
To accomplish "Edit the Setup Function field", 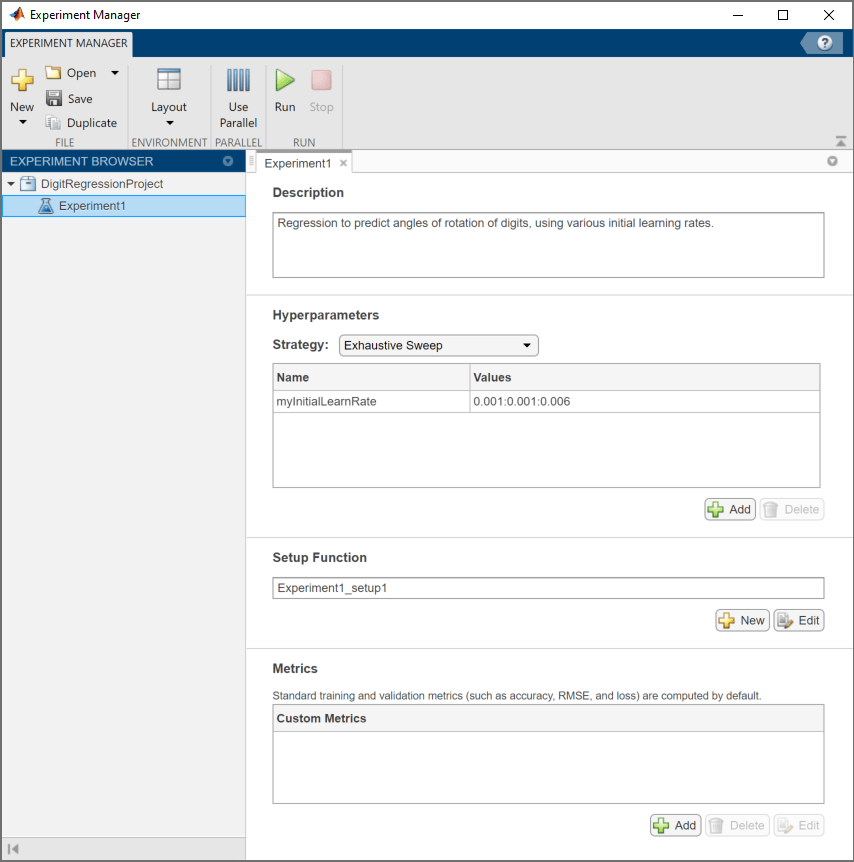I will coord(548,588).
